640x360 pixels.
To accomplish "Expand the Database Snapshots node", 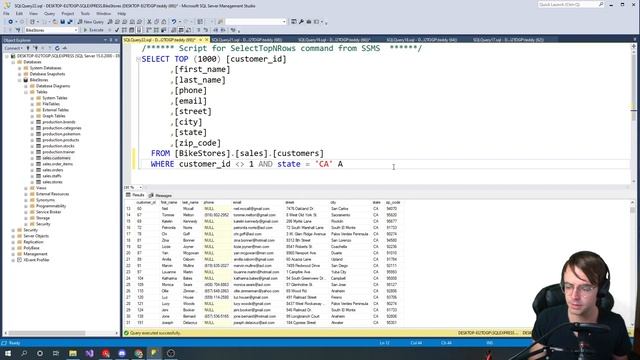I will point(20,74).
